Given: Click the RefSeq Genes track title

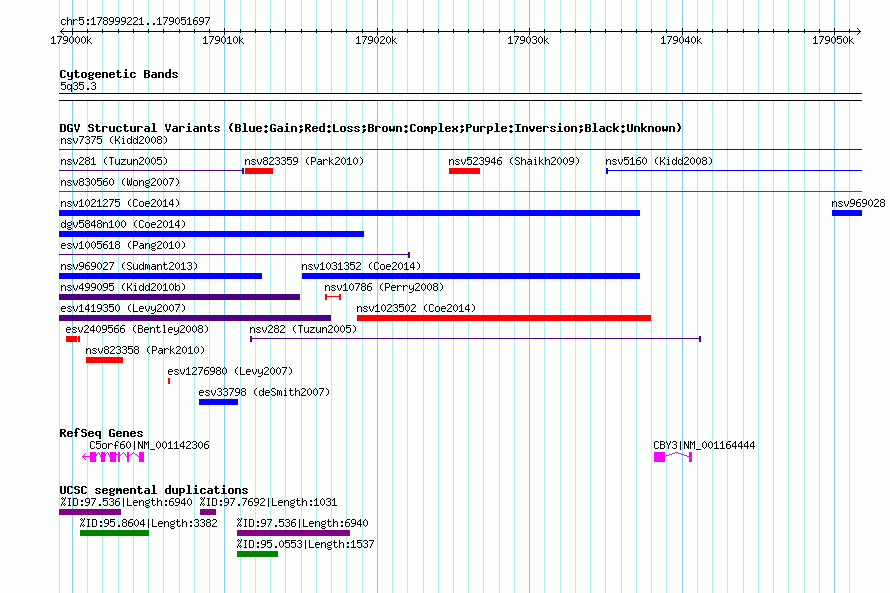Looking at the screenshot, I should coord(101,433).
